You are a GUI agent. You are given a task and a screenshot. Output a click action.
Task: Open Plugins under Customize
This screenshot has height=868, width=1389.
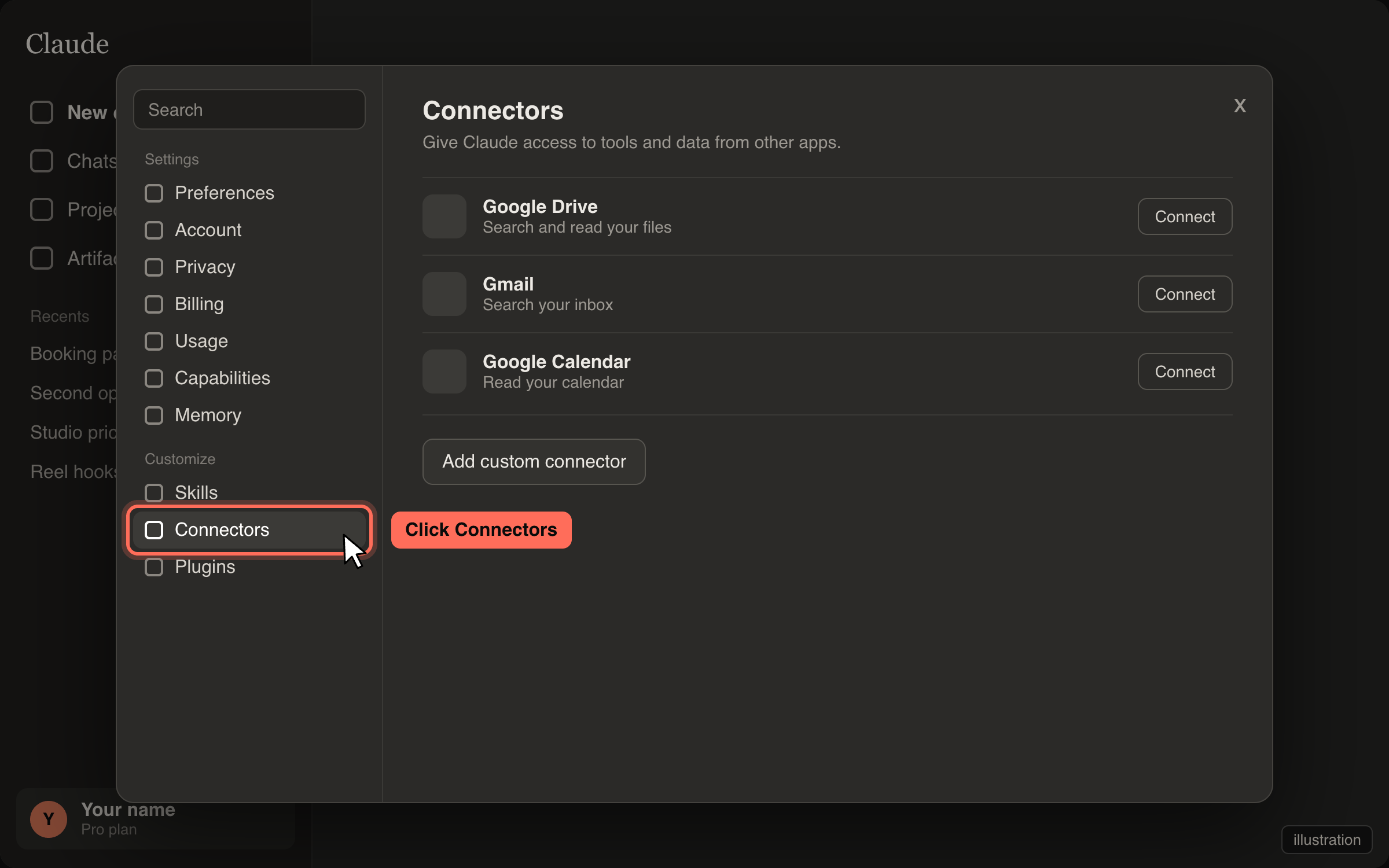point(249,567)
